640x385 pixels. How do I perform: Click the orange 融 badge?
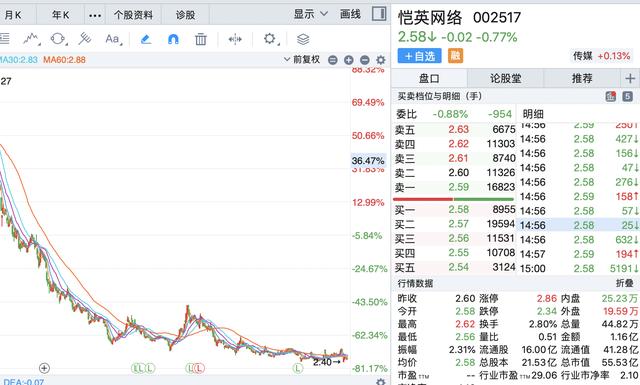455,56
